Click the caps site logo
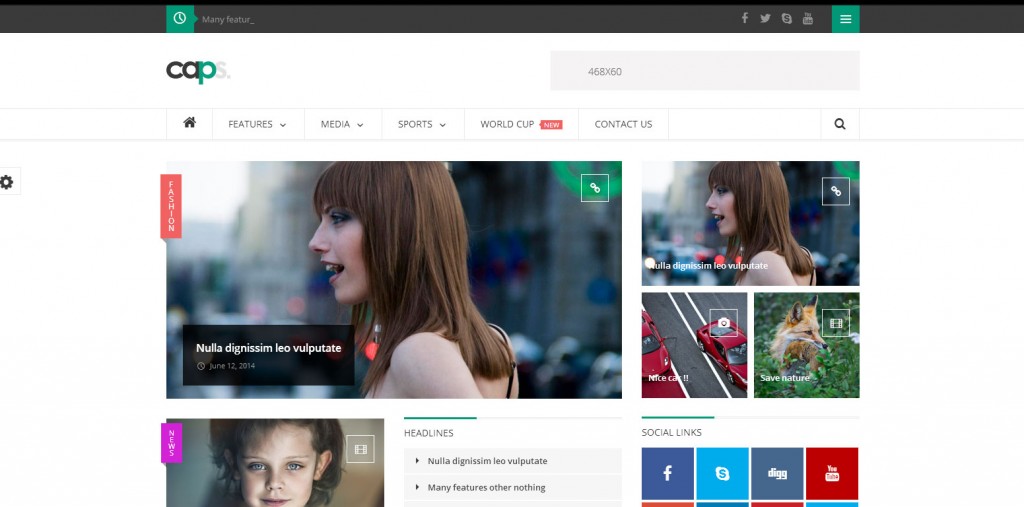The width and height of the screenshot is (1024, 507). click(198, 71)
